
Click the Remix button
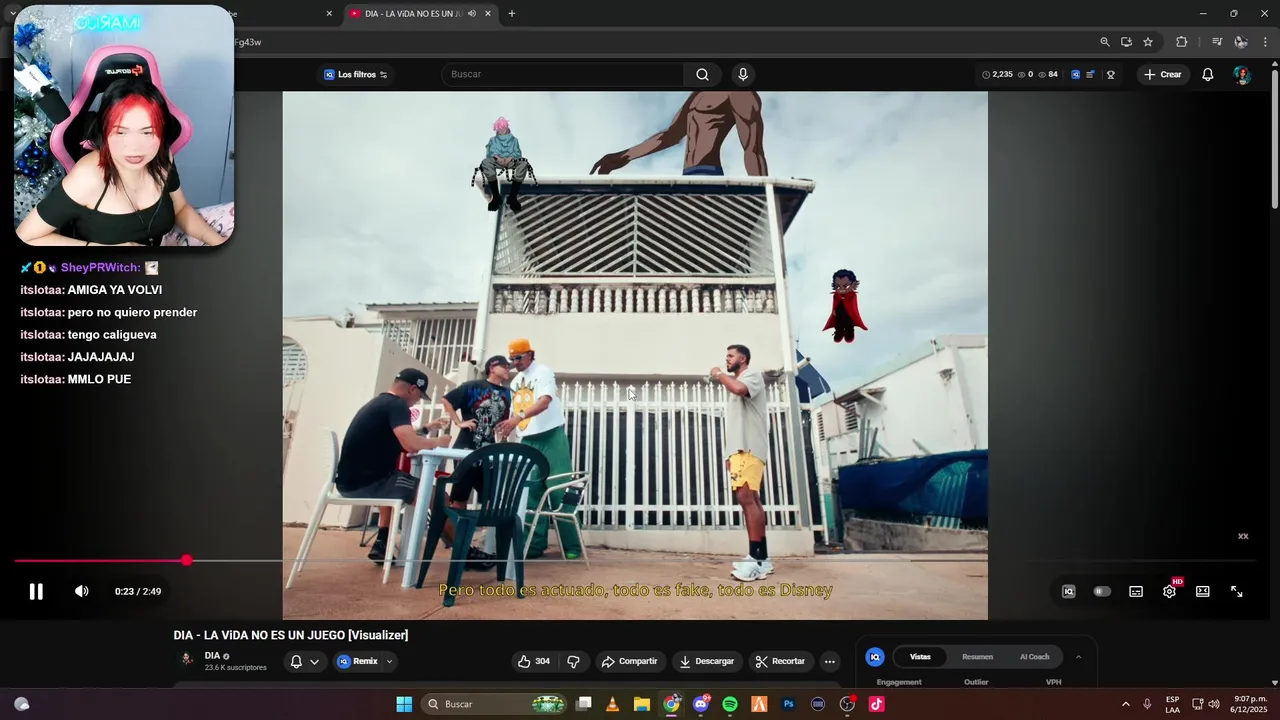pos(358,661)
